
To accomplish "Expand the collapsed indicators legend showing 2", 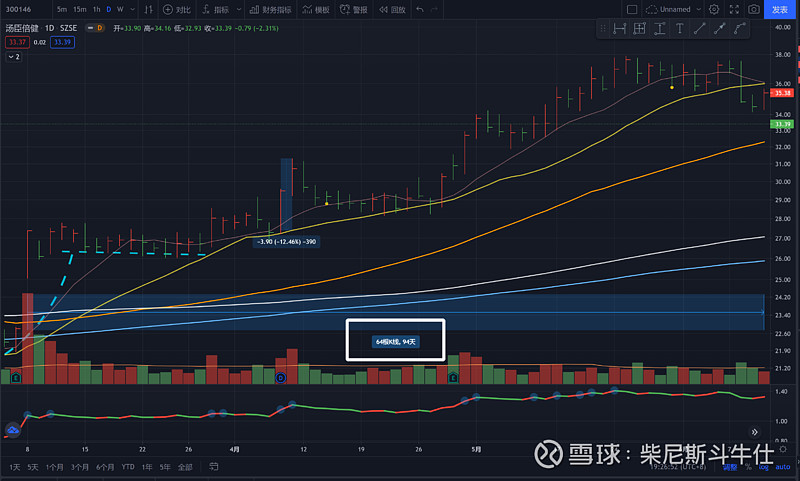I will coord(14,57).
